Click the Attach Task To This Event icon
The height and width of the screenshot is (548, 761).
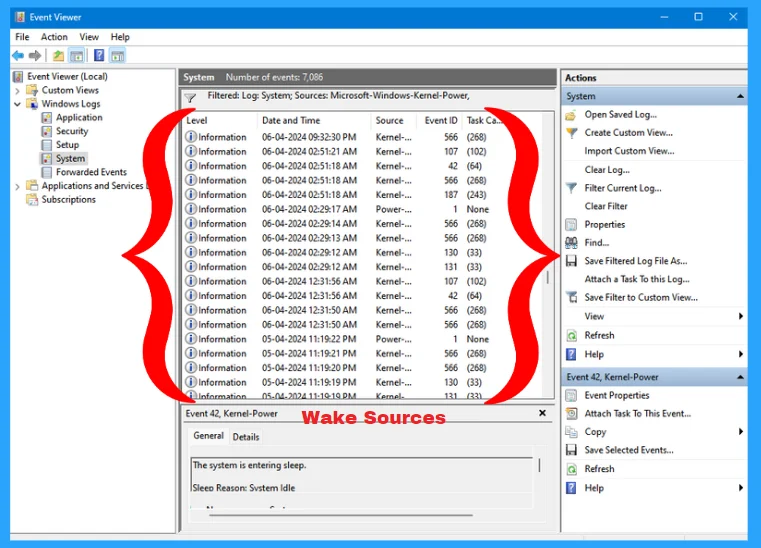point(571,414)
